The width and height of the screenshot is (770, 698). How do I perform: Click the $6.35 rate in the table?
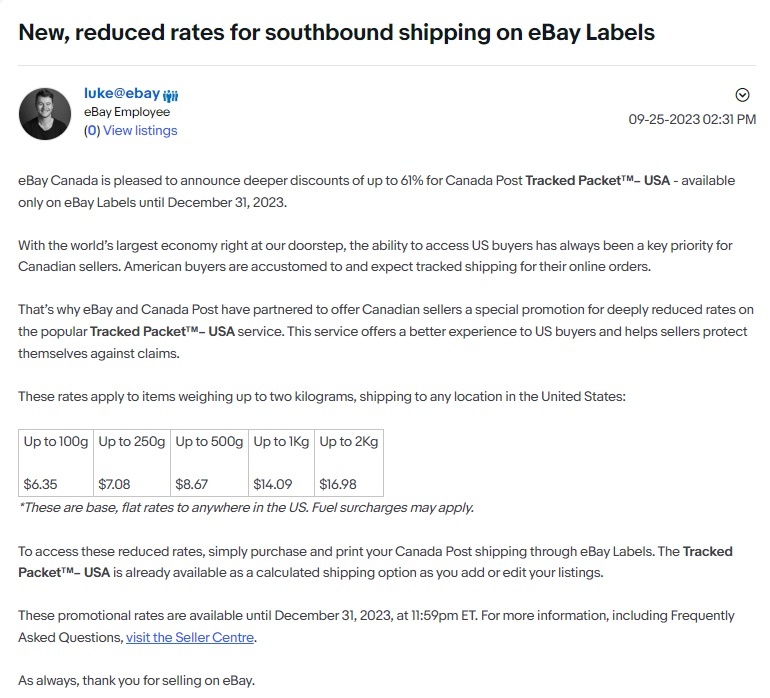[x=40, y=484]
